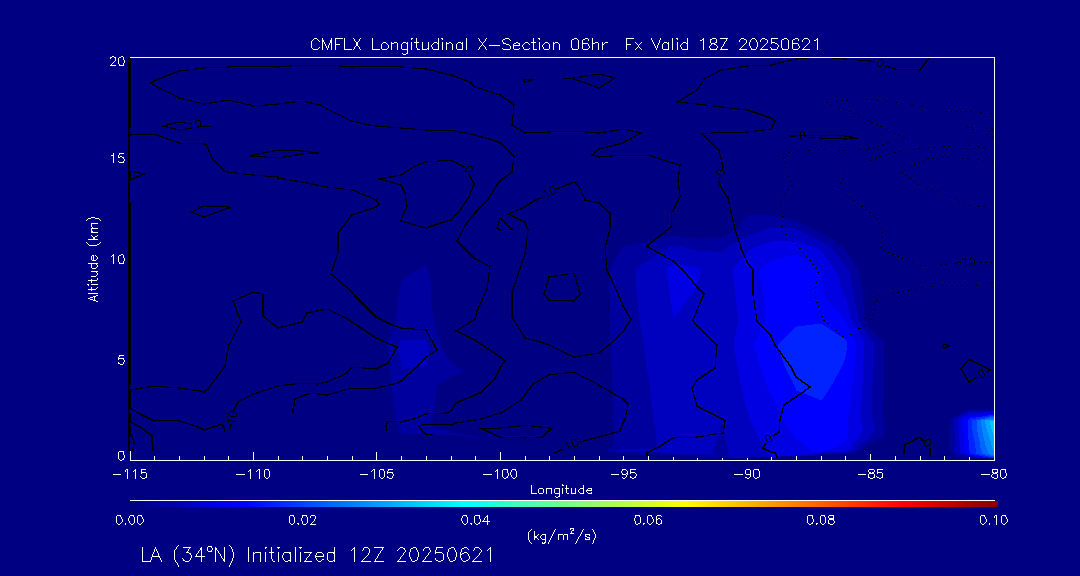Click the dotted contour label '-10'
The height and width of the screenshot is (576, 1080).
[x=968, y=263]
